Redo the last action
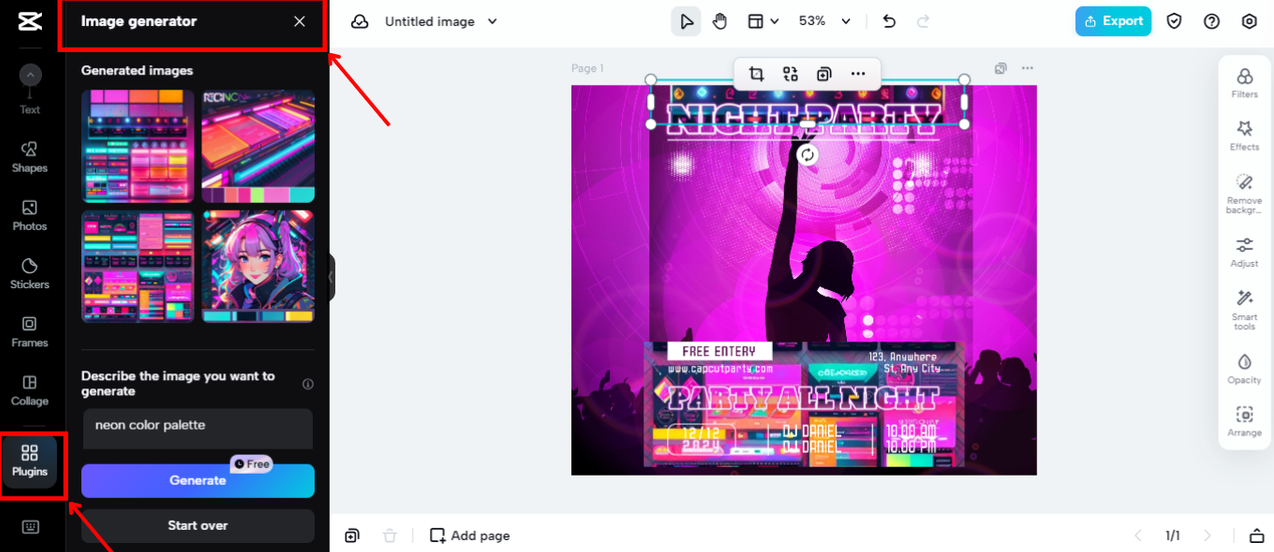Image resolution: width=1274 pixels, height=552 pixels. 923,21
